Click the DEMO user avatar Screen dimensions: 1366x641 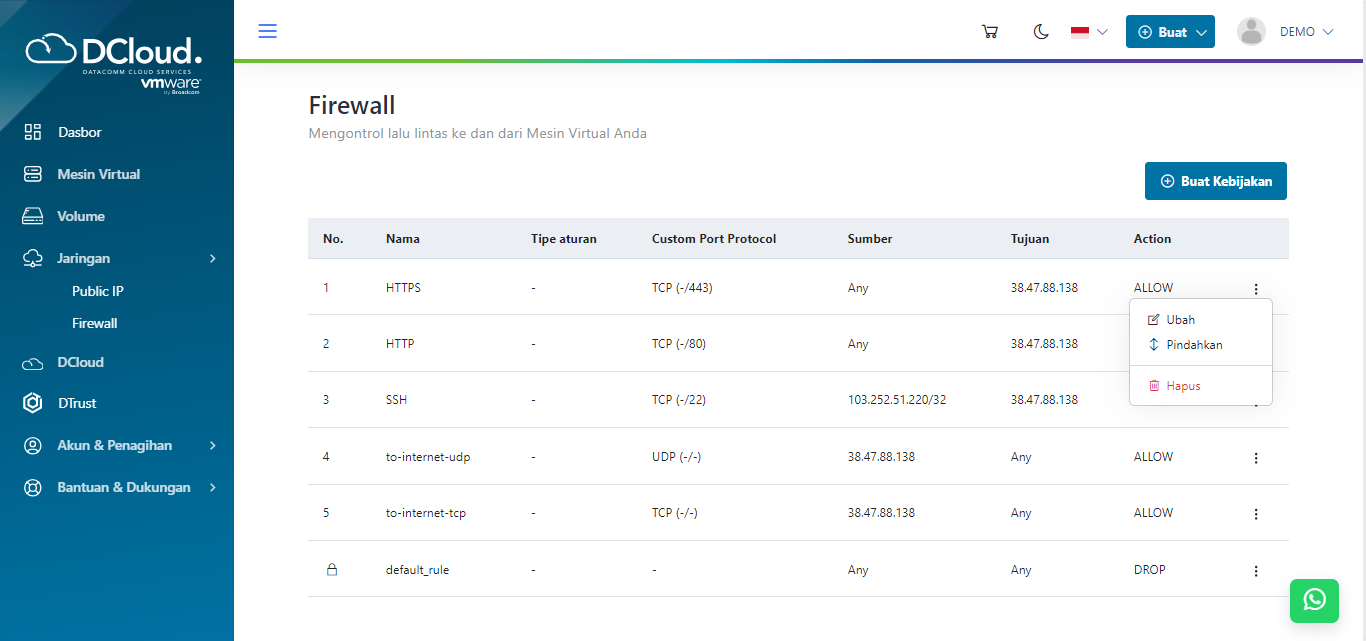(1251, 32)
